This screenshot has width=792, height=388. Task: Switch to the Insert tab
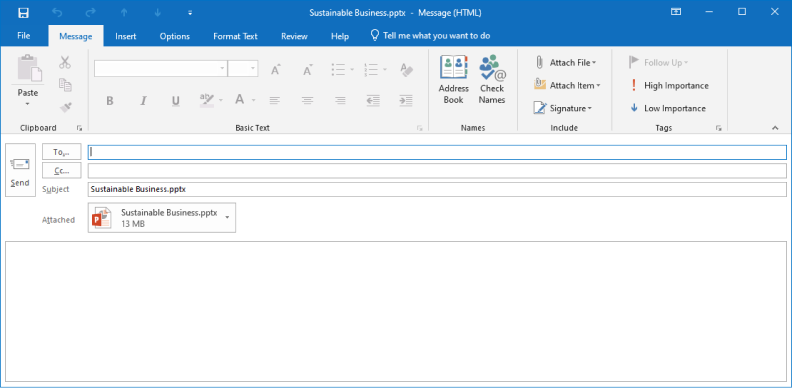(126, 36)
